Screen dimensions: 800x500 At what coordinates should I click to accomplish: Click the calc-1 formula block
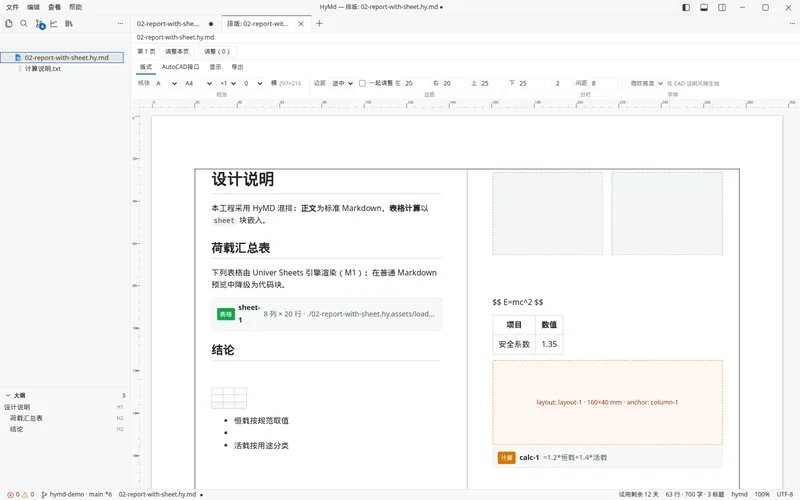coord(607,458)
